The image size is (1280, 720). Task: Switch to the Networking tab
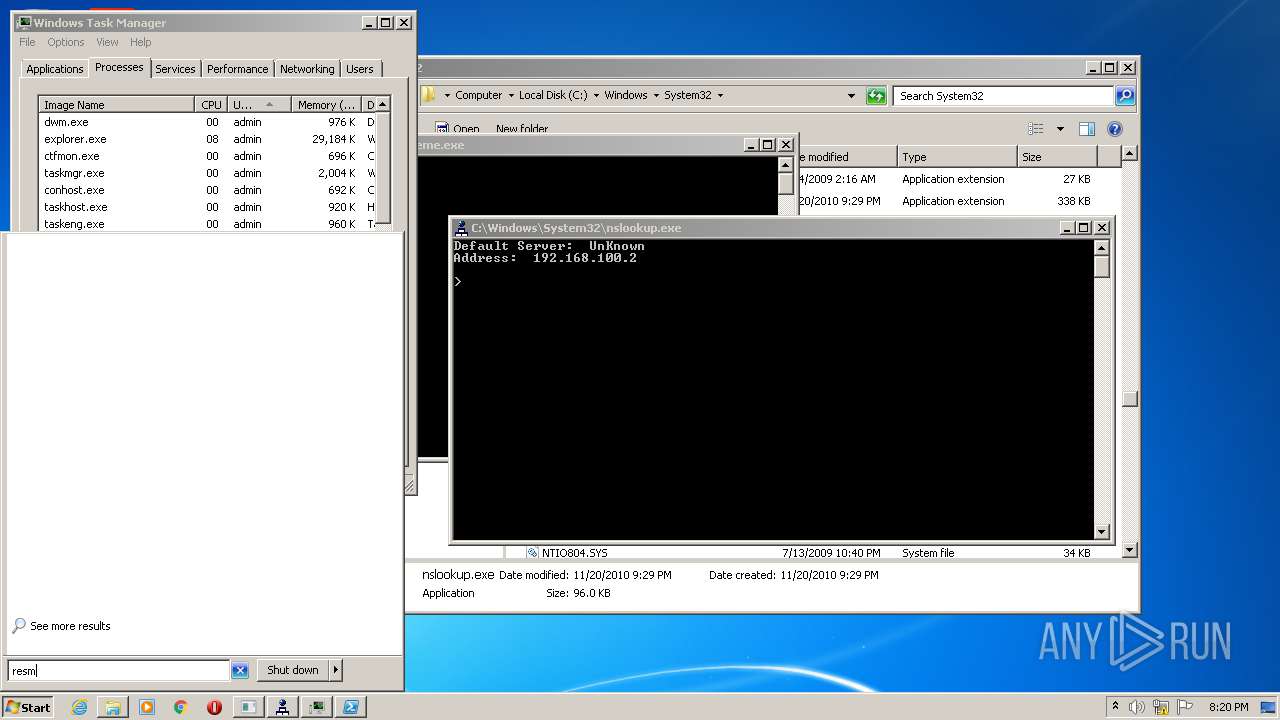click(x=307, y=69)
